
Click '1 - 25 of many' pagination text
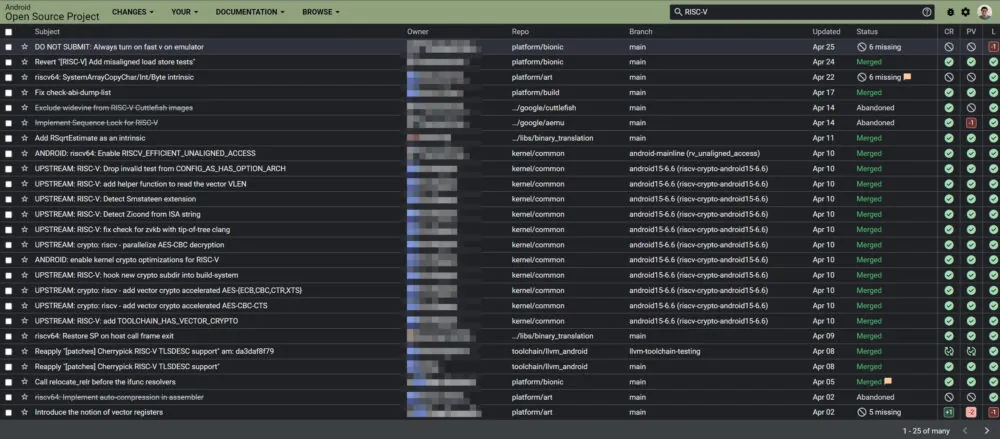click(x=925, y=431)
